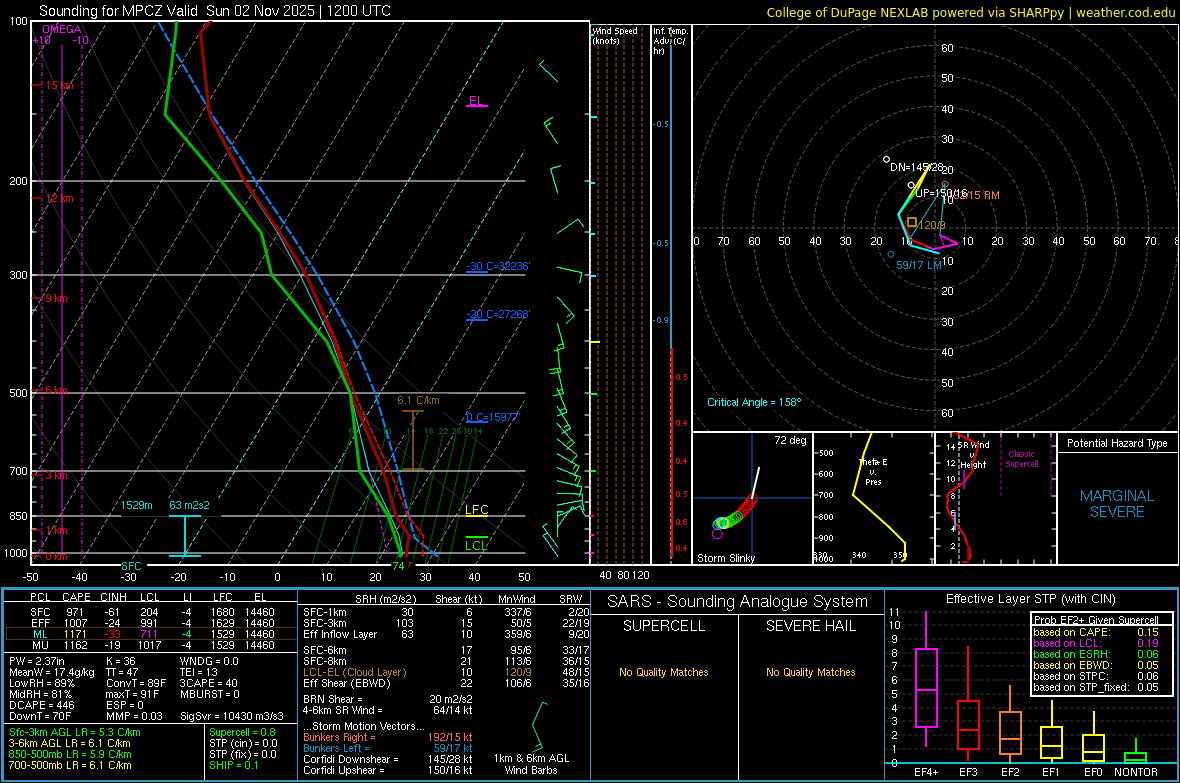This screenshot has height=783, width=1180.
Task: Click the 'Corfidi Downshear =' line
Action: [388, 759]
